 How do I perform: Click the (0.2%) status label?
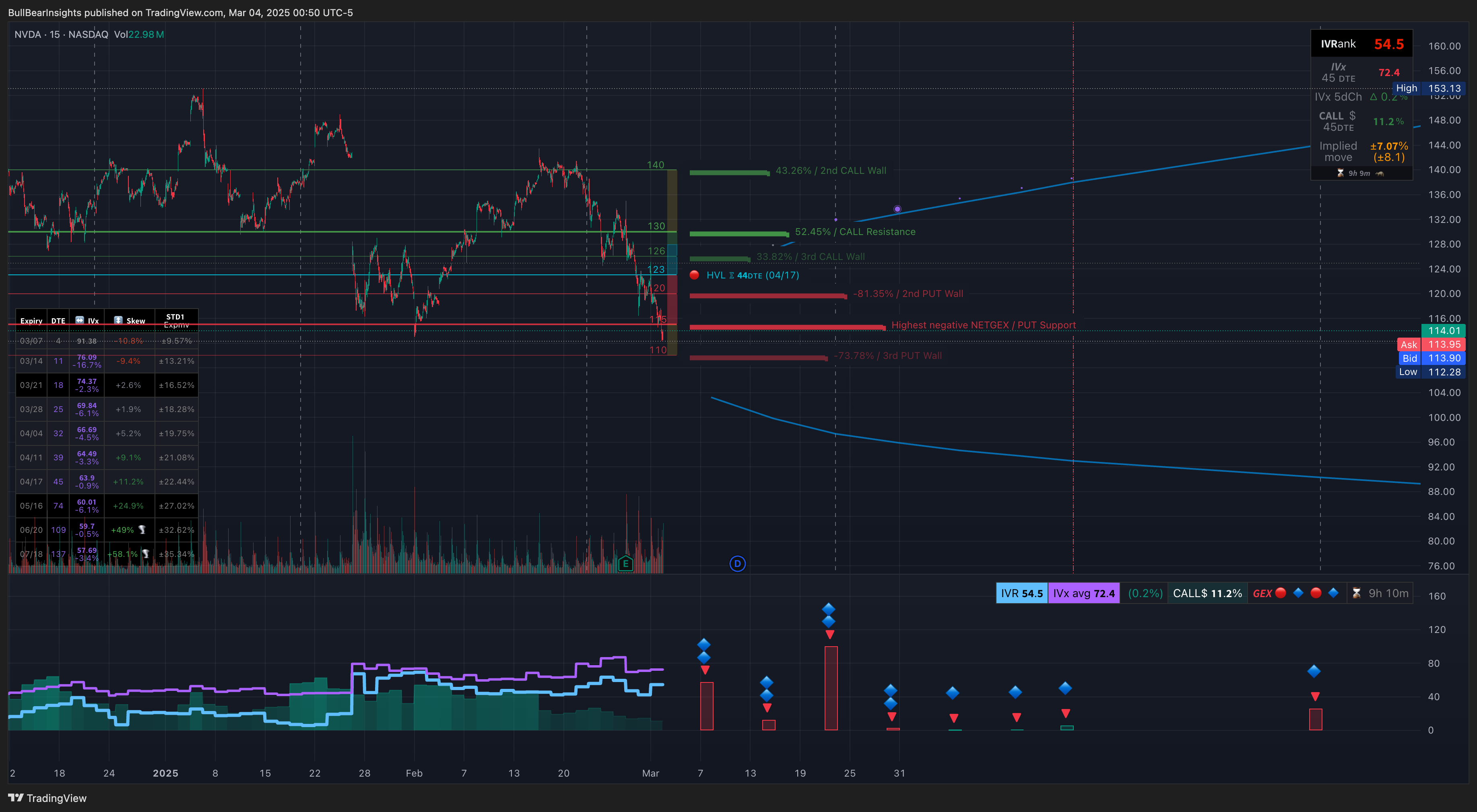[x=1145, y=593]
